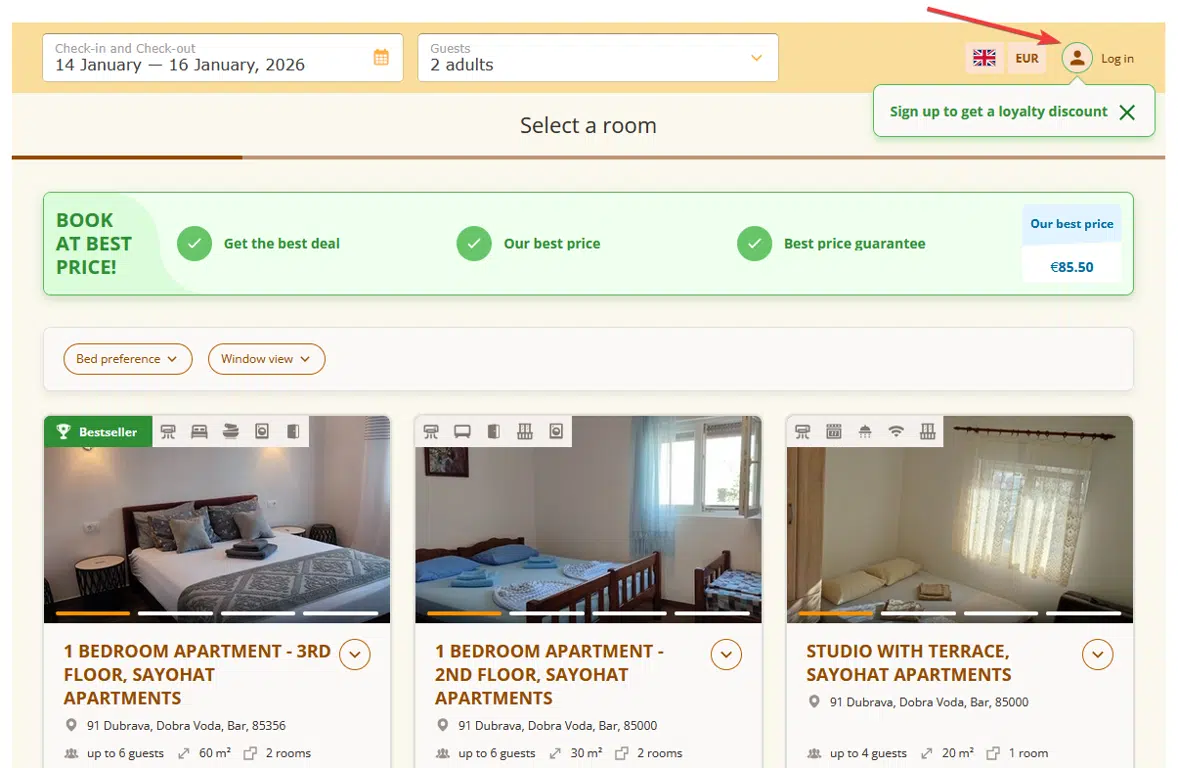Click the Log in link
The height and width of the screenshot is (768, 1178).
click(1117, 59)
